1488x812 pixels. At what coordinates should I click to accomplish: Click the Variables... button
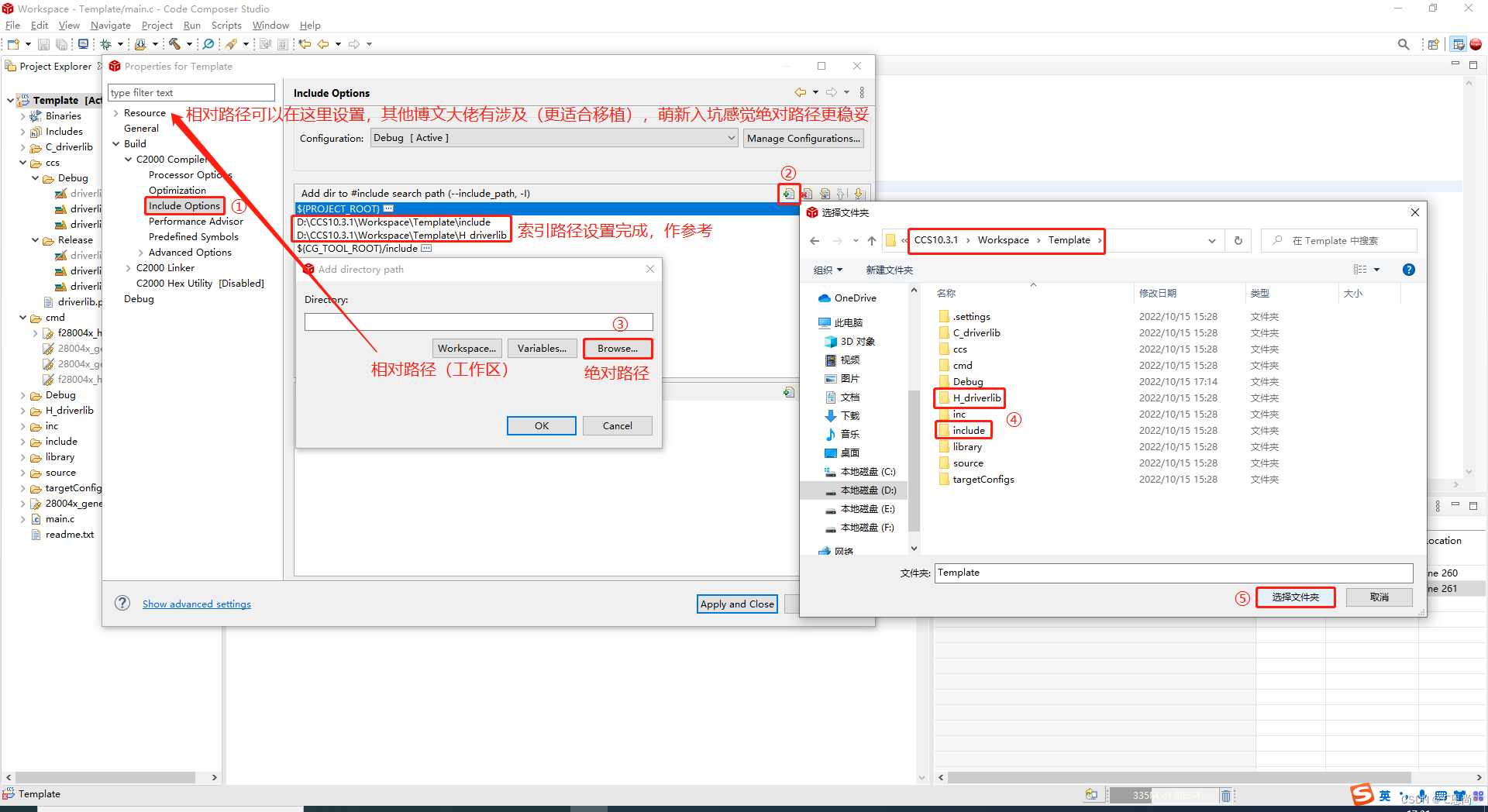coord(542,349)
